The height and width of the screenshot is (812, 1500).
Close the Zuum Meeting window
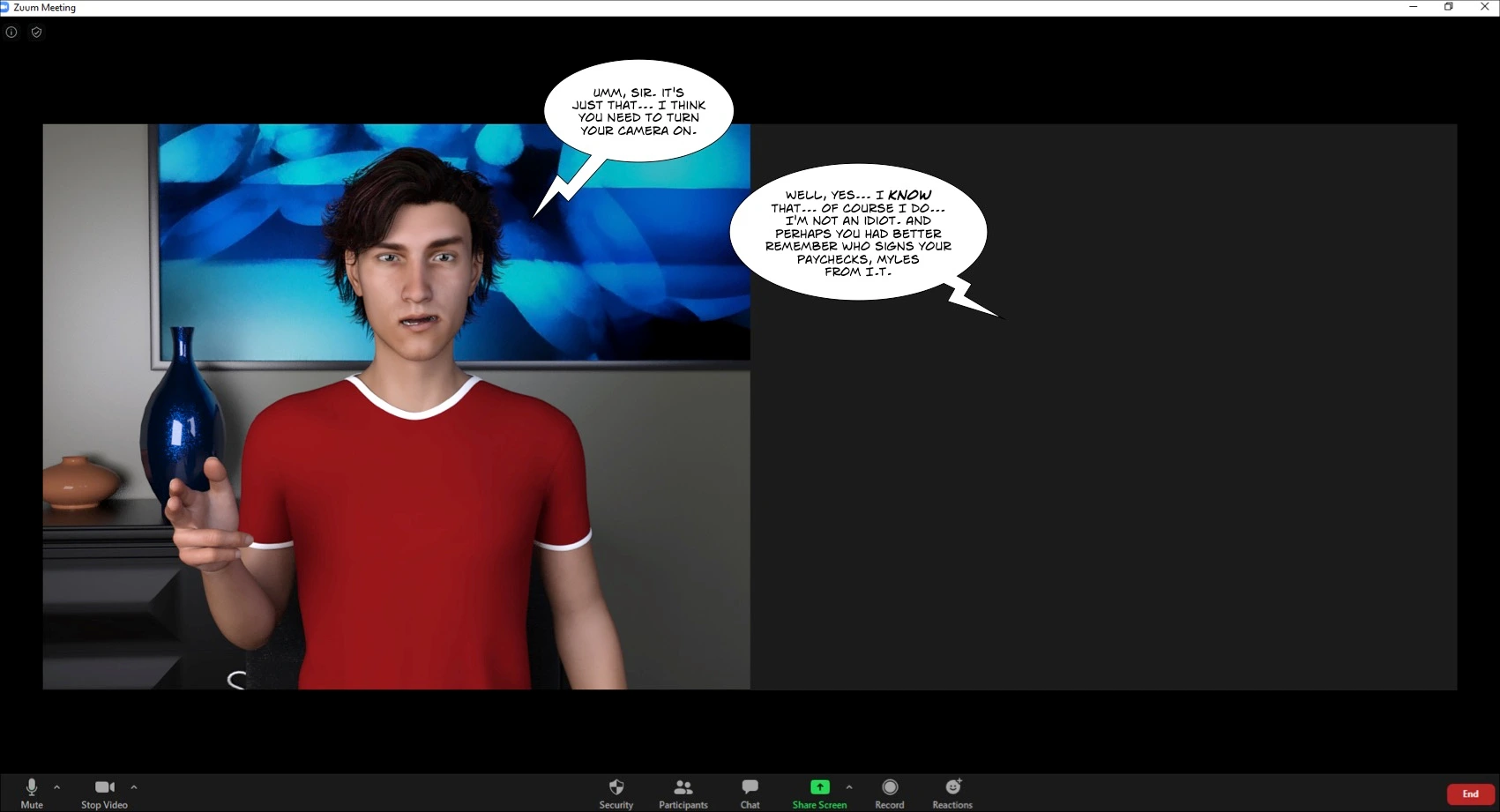pyautogui.click(x=1484, y=7)
